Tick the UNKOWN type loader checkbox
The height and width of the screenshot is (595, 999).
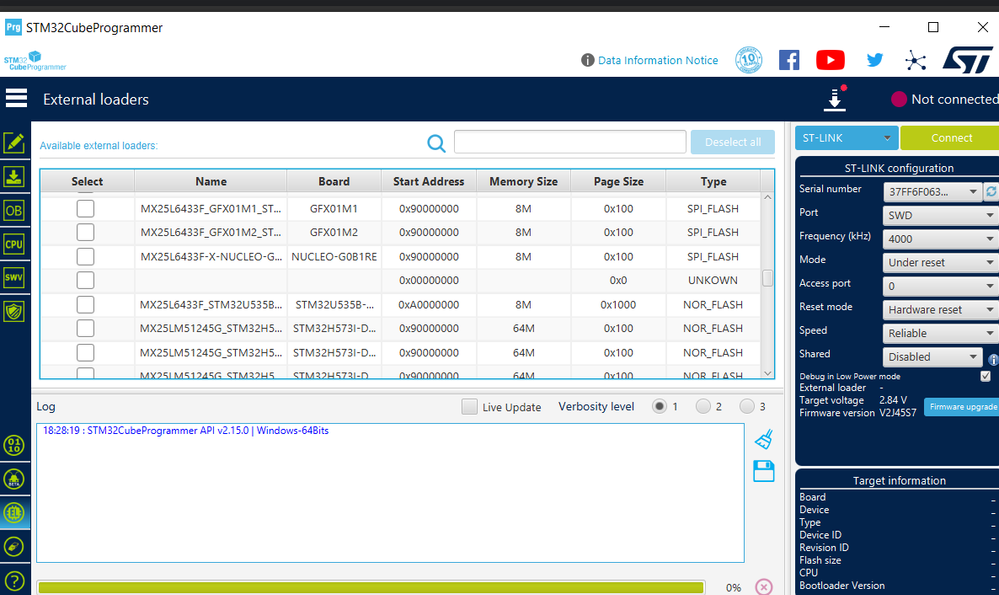85,280
